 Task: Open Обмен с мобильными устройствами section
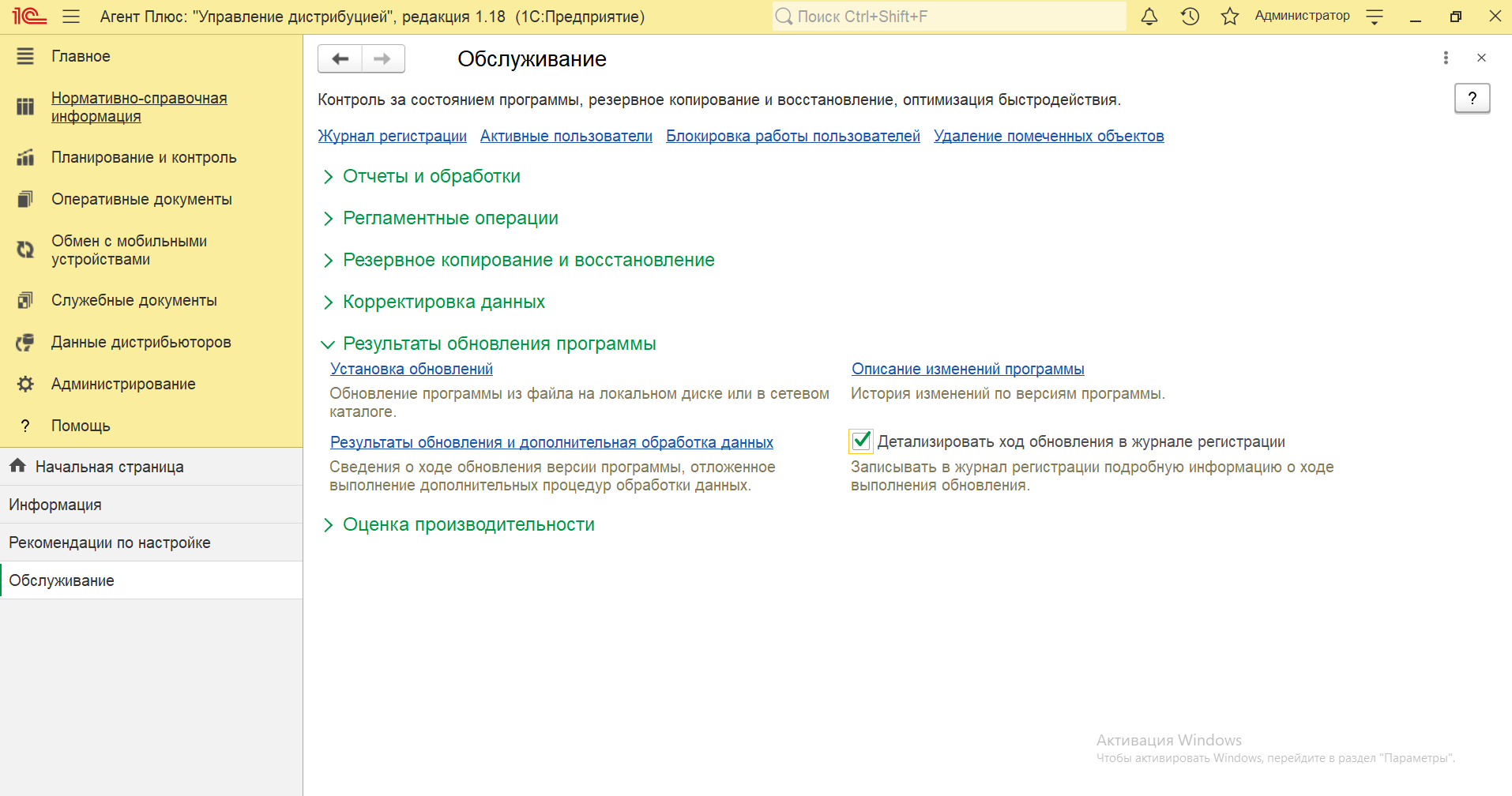[129, 250]
